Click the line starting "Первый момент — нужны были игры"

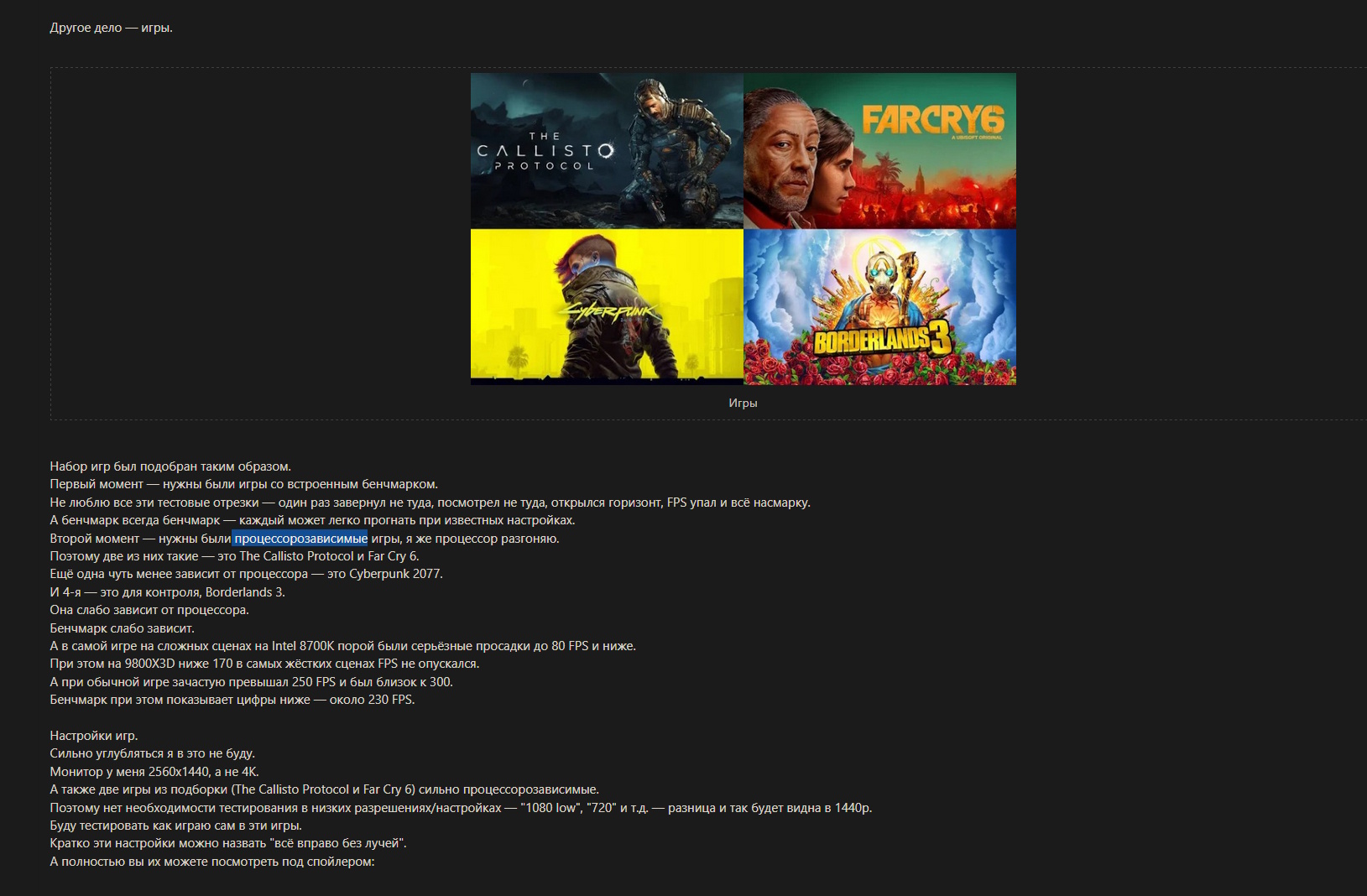pos(243,484)
